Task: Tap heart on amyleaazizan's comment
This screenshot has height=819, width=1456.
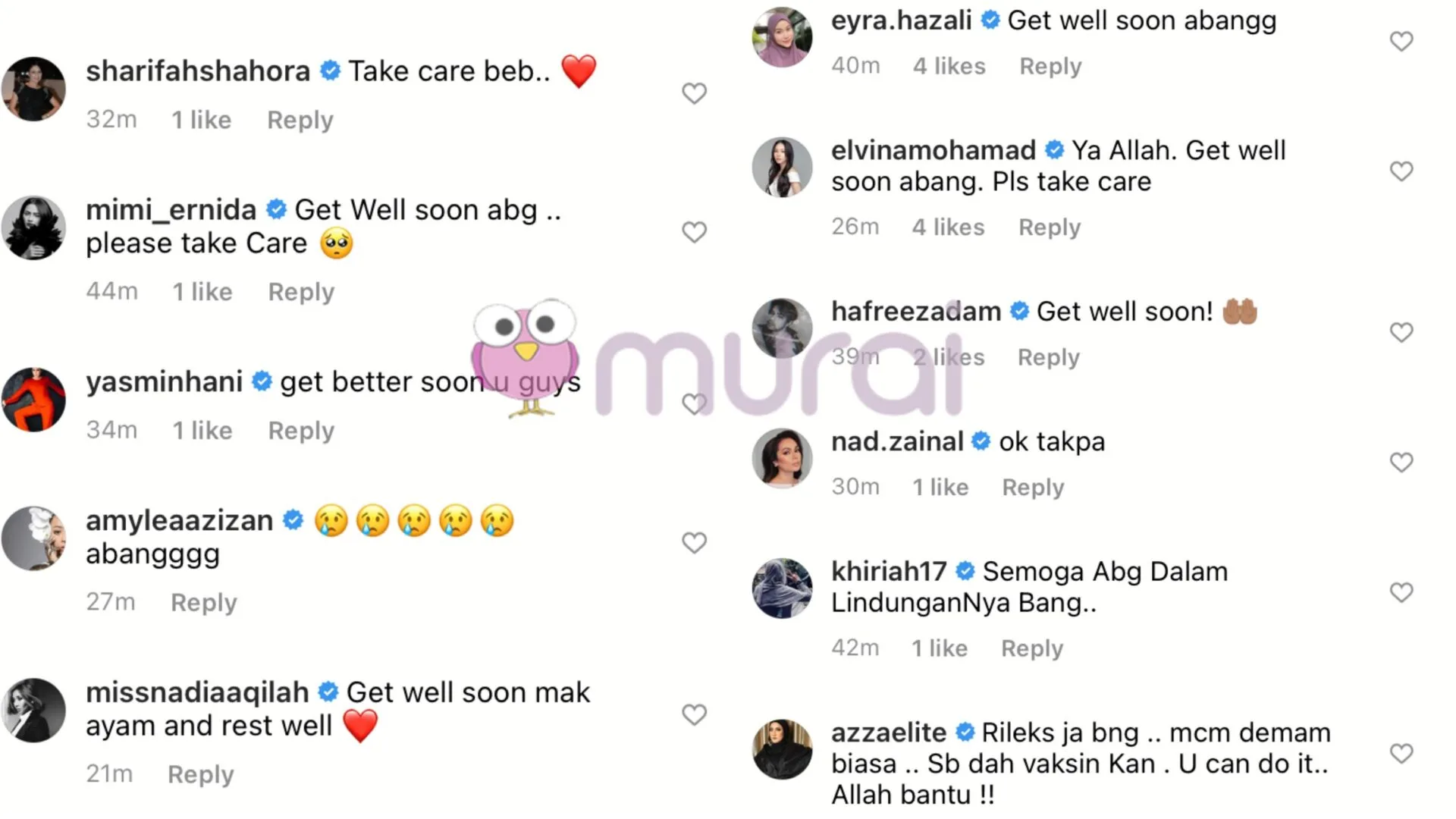Action: [694, 542]
